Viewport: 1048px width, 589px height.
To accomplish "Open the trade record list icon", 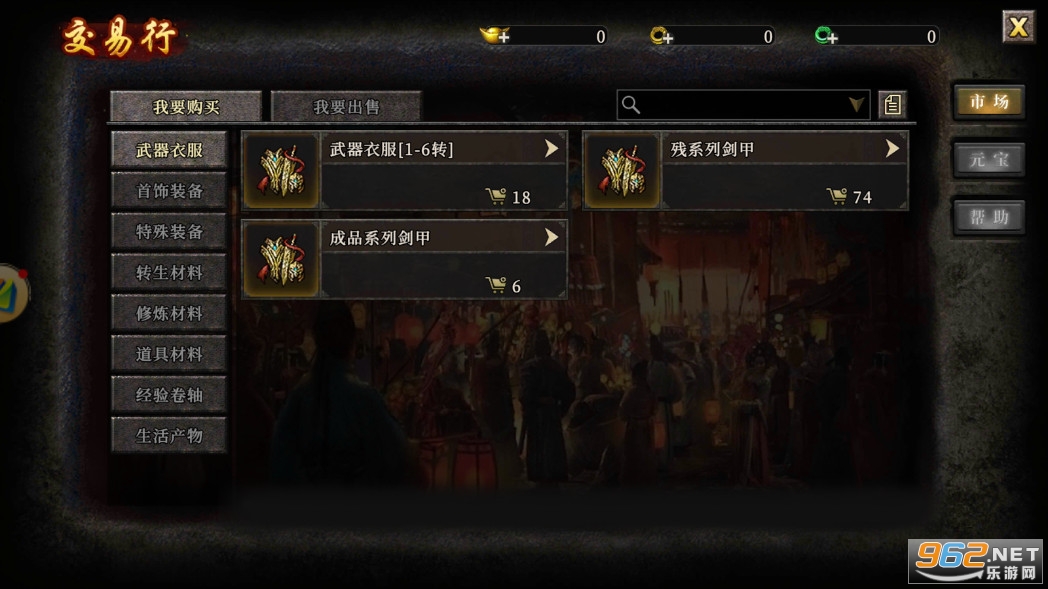I will pos(893,105).
